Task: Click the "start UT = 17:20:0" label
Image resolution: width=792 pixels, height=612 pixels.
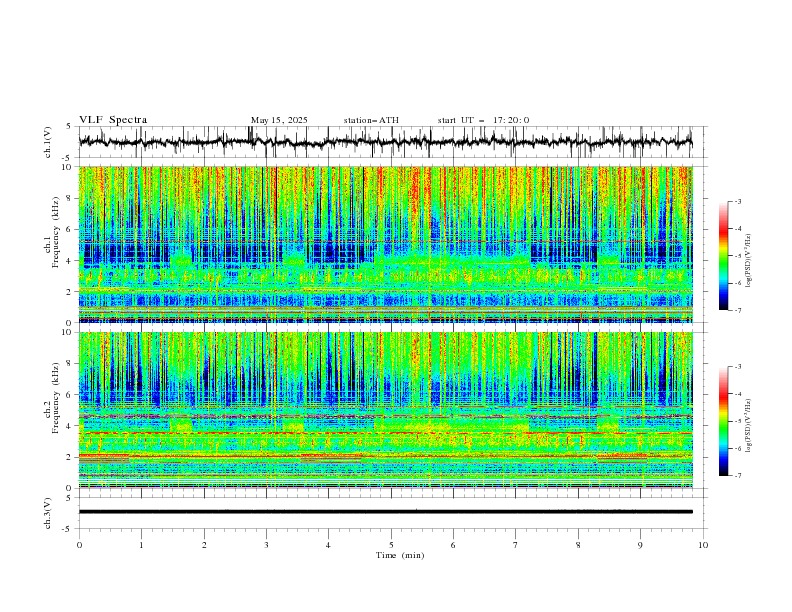Action: click(483, 120)
